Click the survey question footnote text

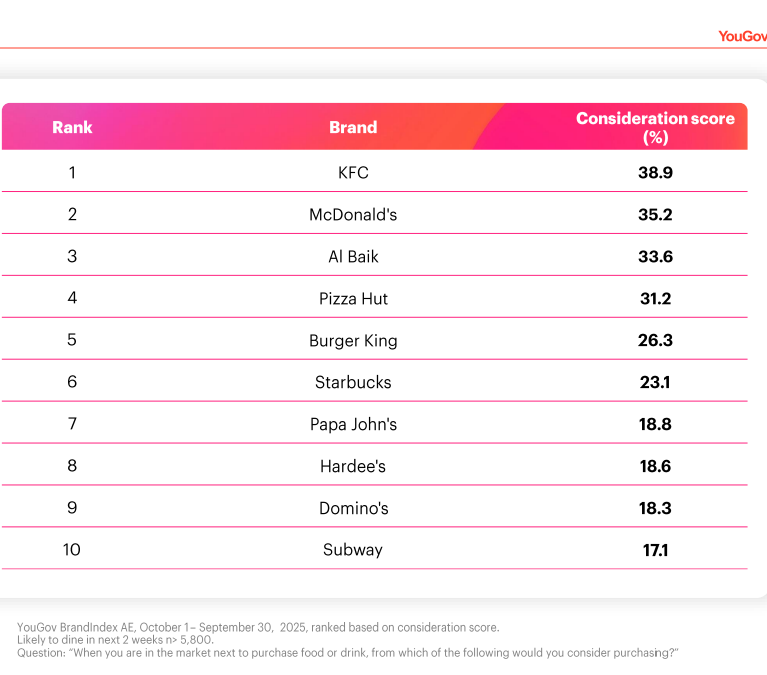pyautogui.click(x=348, y=652)
